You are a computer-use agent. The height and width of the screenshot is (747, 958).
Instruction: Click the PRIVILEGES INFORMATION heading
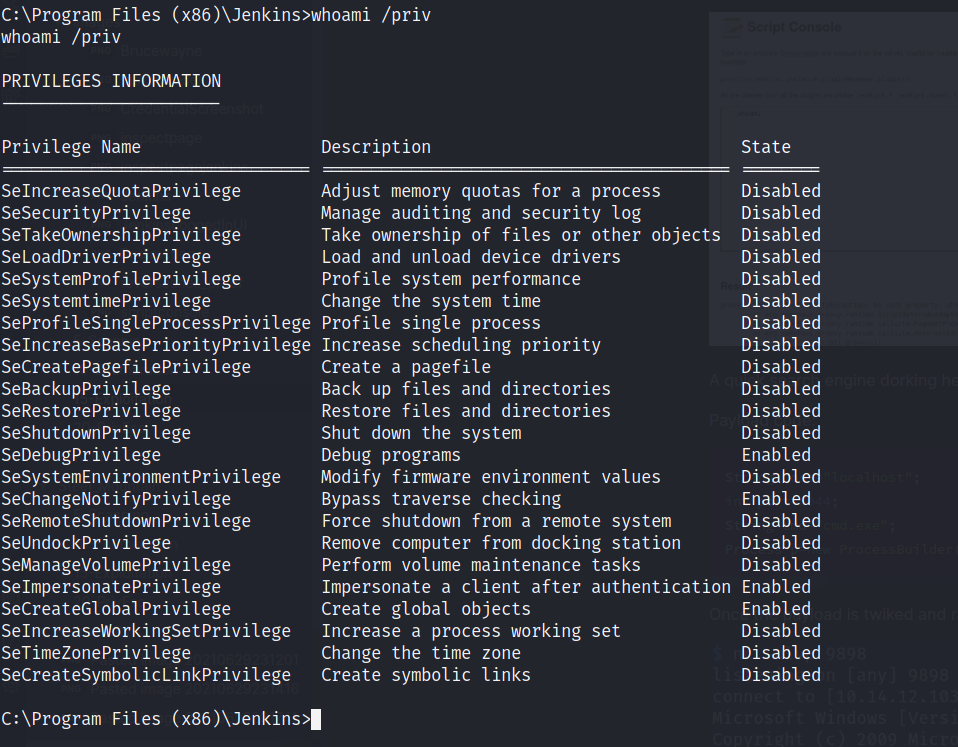(111, 81)
